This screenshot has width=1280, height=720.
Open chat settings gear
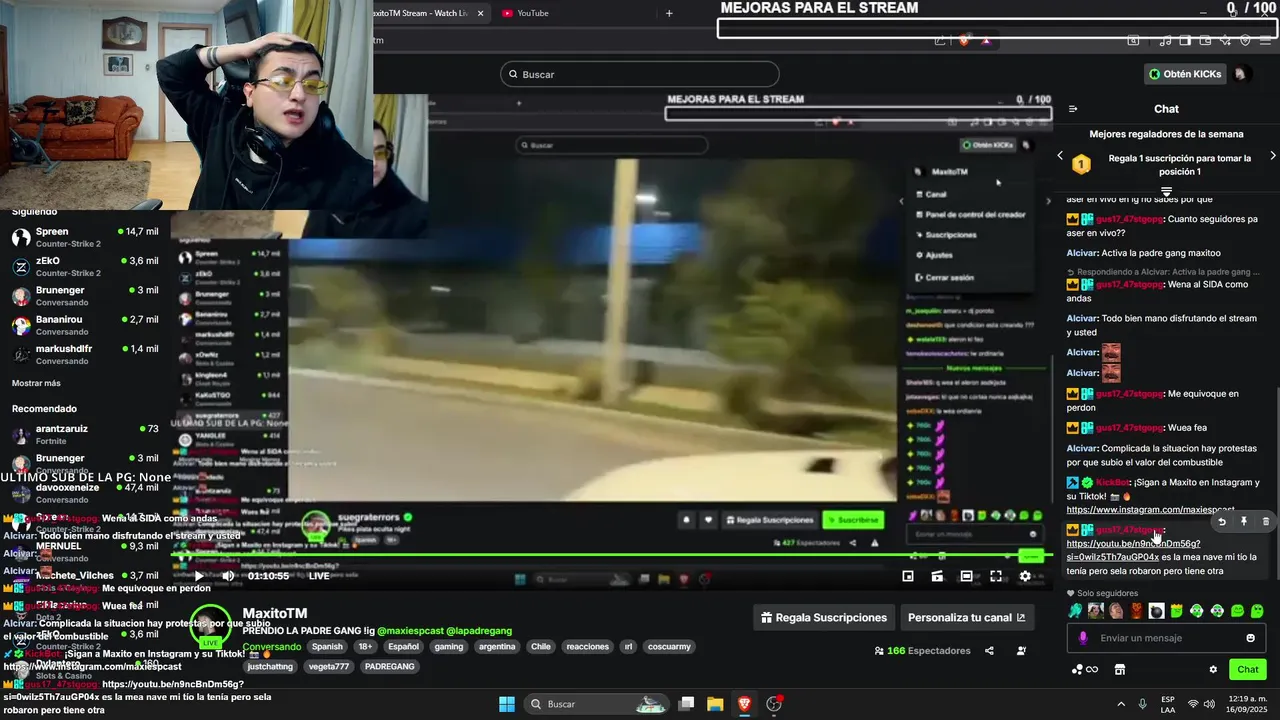pos(1213,670)
